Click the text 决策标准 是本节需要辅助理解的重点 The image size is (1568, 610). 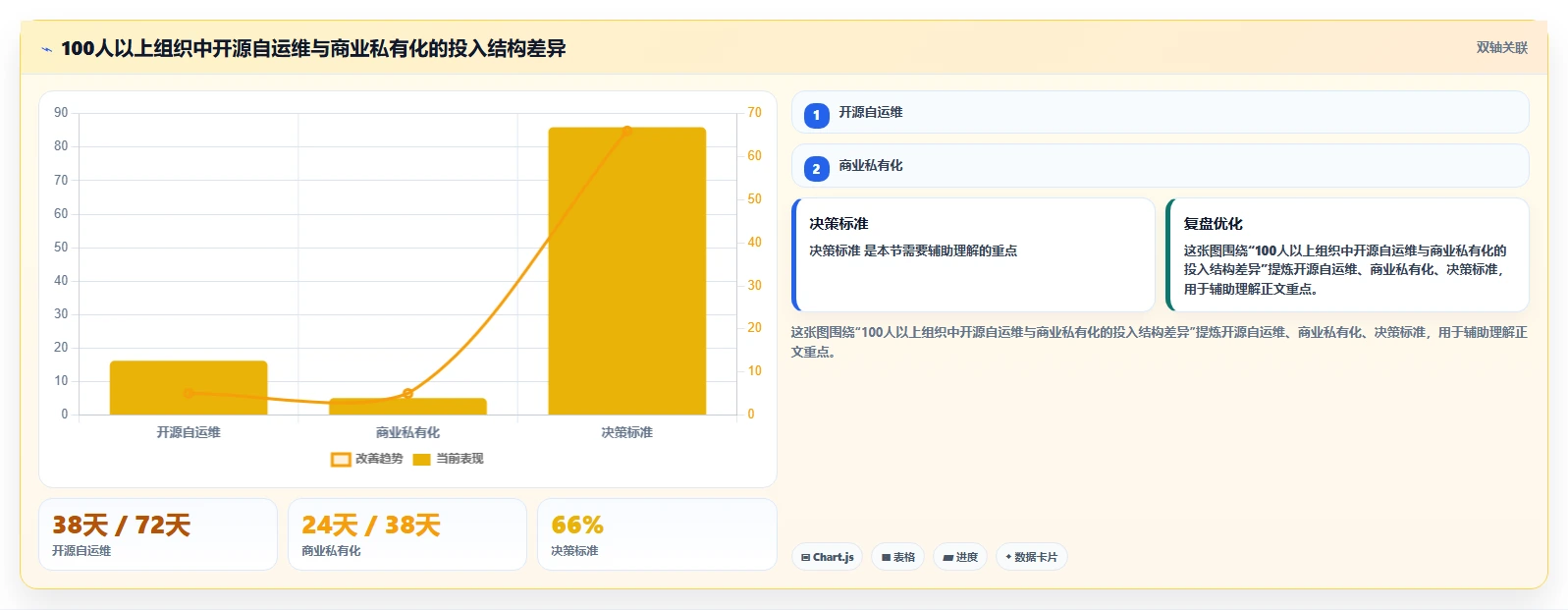coord(913,251)
